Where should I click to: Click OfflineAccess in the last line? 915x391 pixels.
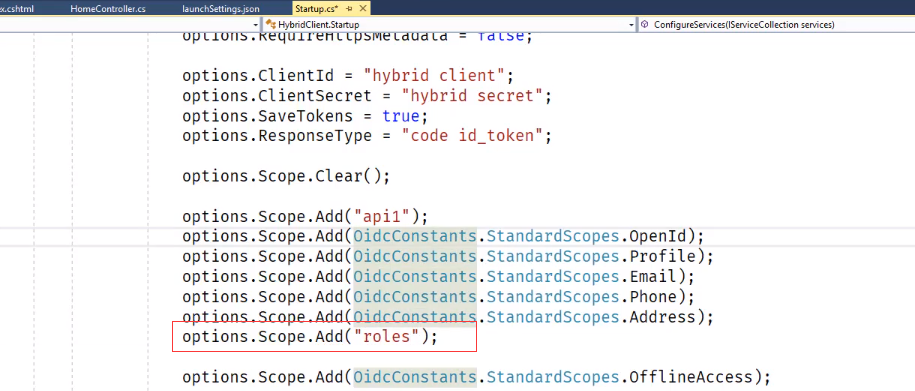tap(691, 376)
